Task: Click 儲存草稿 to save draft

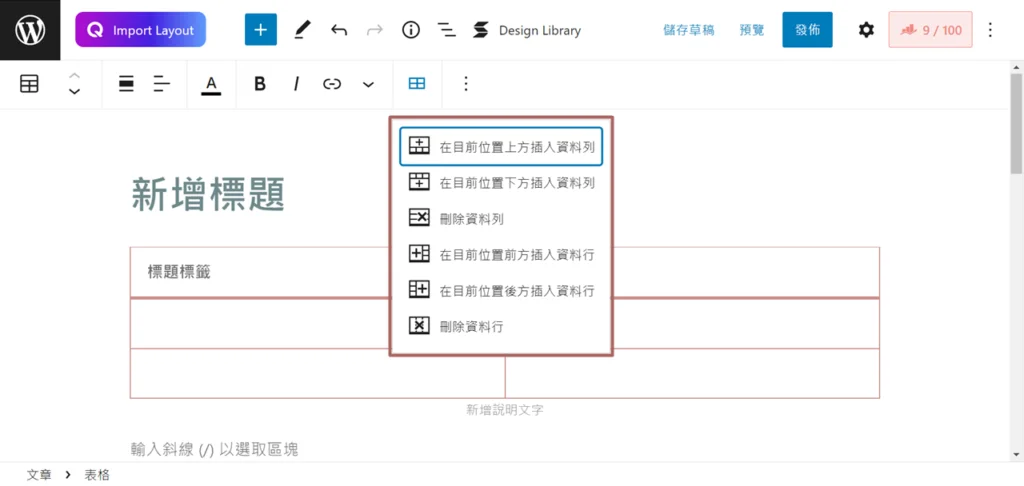Action: [688, 30]
